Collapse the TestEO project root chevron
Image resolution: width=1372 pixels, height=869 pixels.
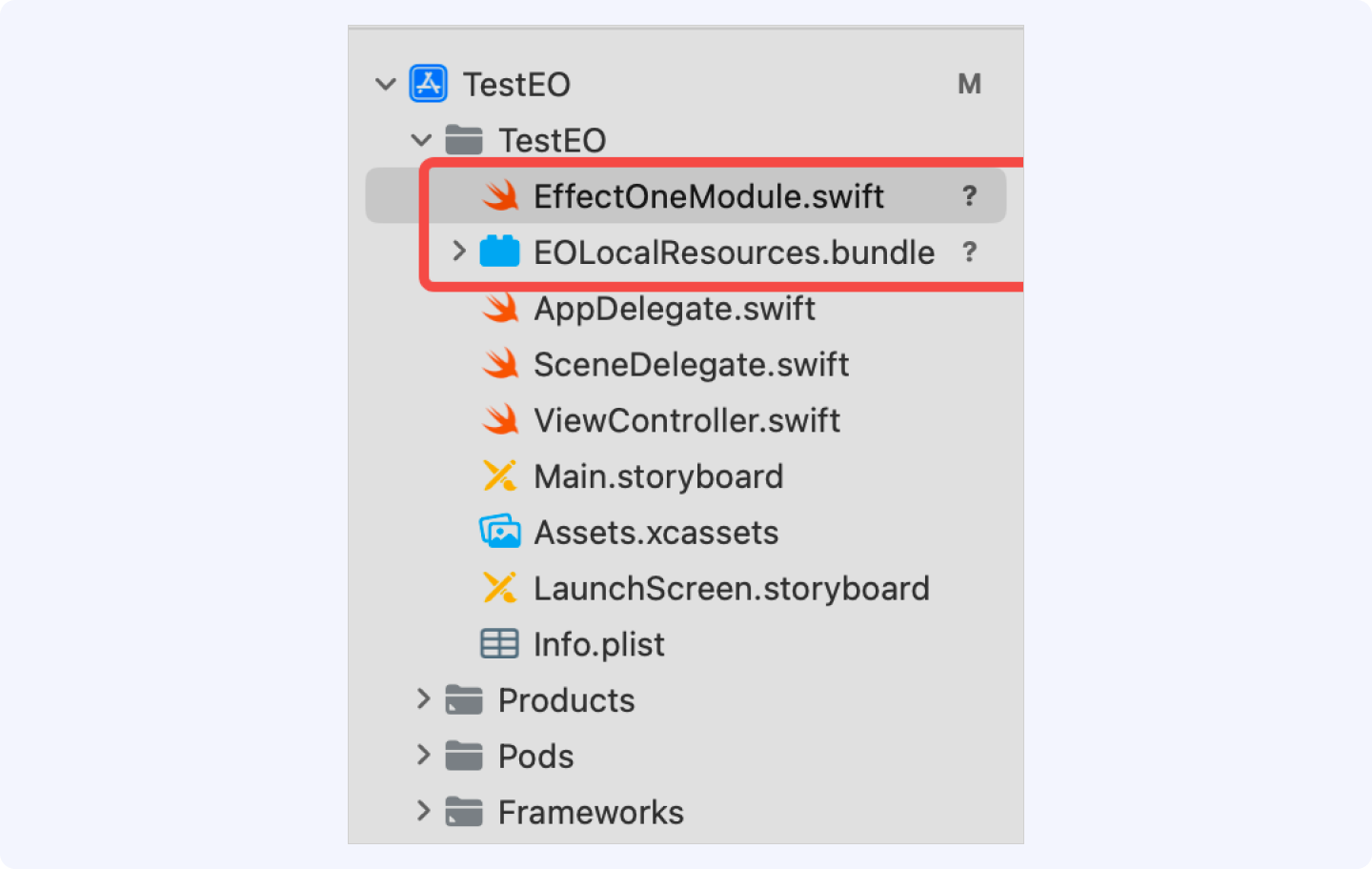[385, 84]
